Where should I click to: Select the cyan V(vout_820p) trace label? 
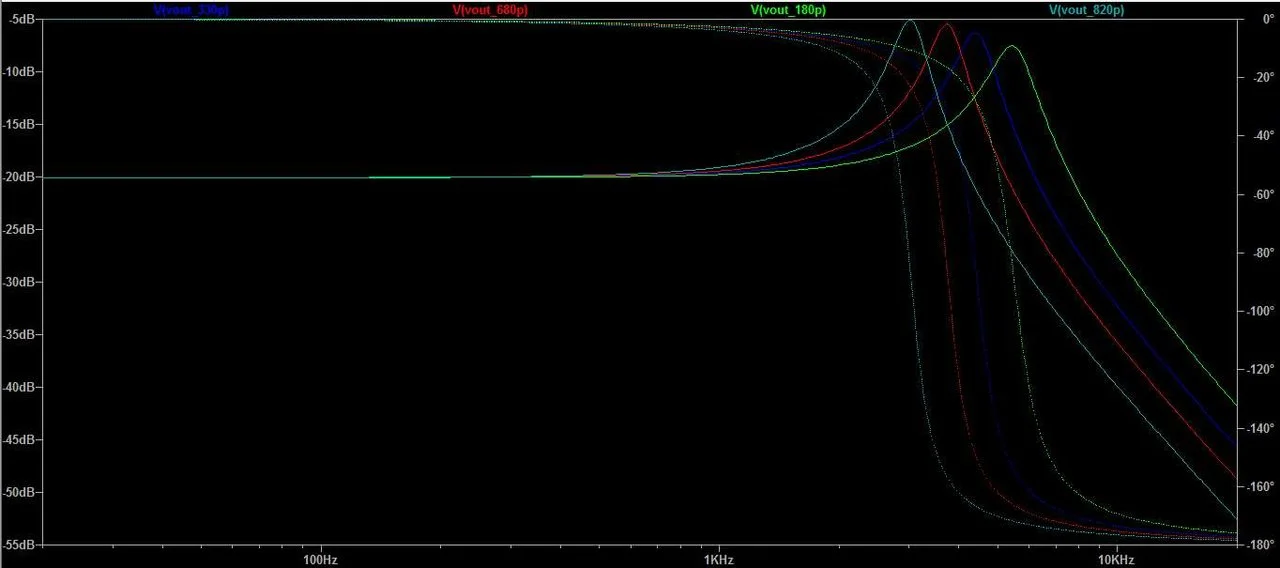pyautogui.click(x=1087, y=10)
